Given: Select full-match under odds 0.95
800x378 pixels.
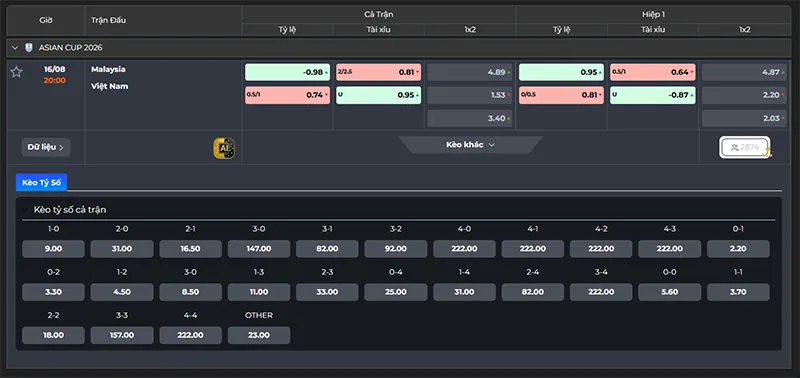Looking at the screenshot, I should pyautogui.click(x=379, y=95).
